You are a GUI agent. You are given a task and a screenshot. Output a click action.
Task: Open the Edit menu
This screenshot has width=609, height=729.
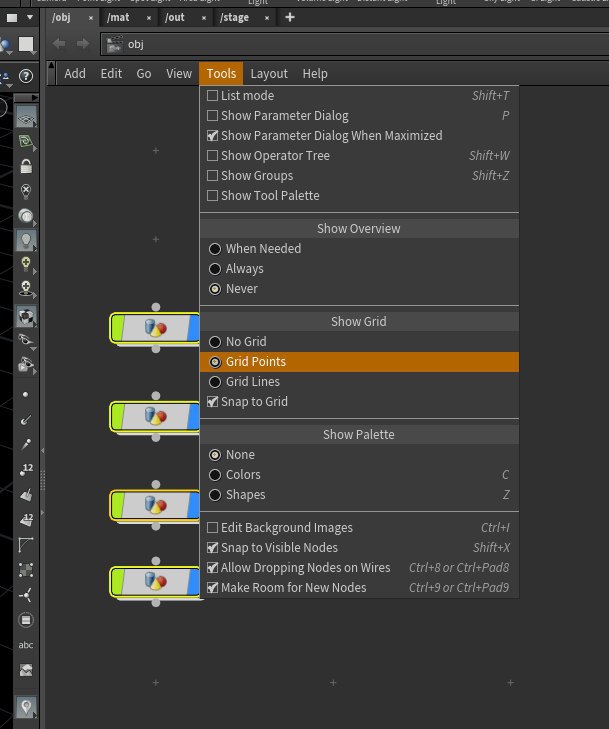(111, 73)
